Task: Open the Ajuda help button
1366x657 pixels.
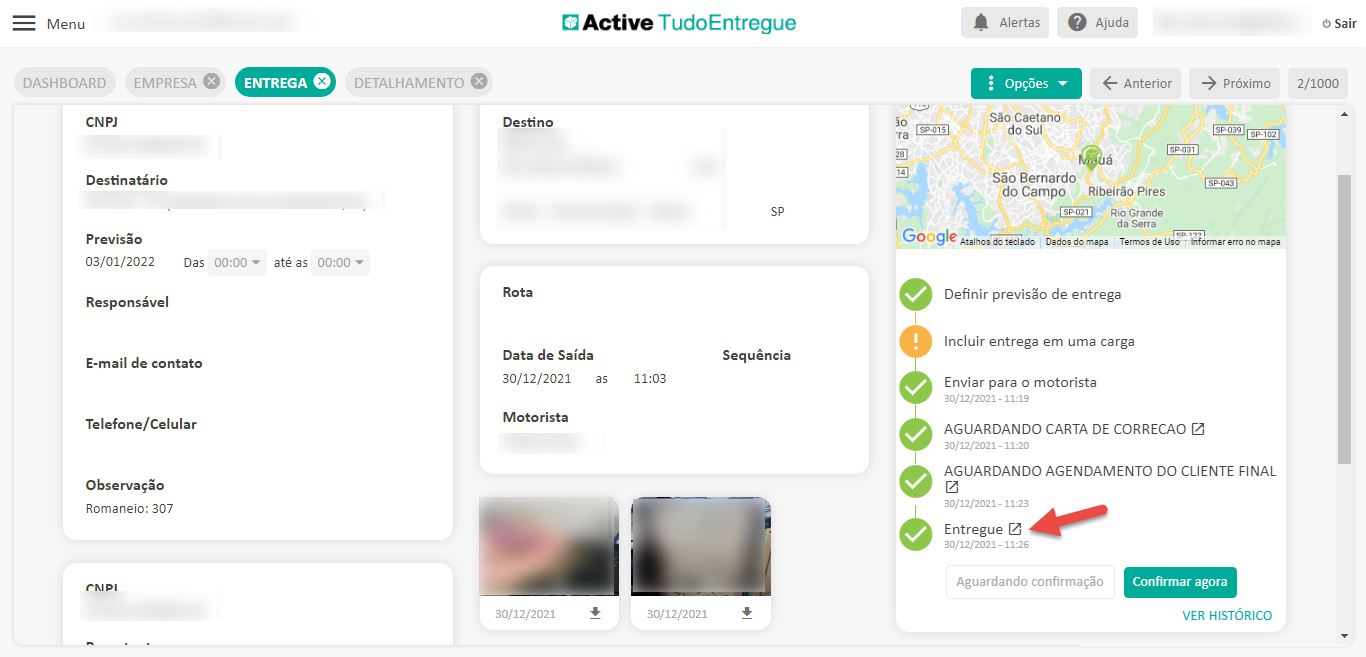Action: 1097,23
